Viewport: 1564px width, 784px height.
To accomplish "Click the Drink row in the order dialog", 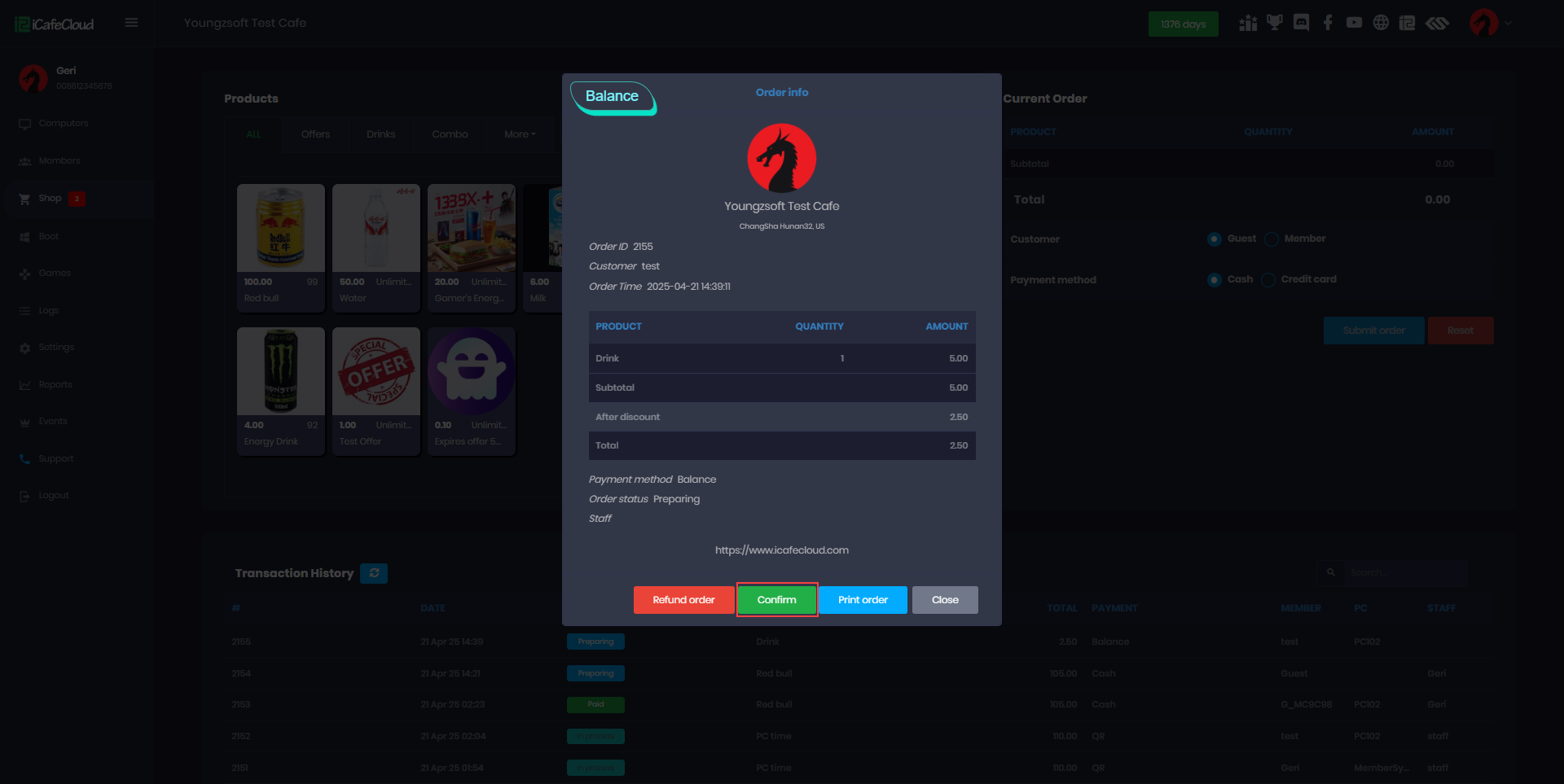I will 782,358.
